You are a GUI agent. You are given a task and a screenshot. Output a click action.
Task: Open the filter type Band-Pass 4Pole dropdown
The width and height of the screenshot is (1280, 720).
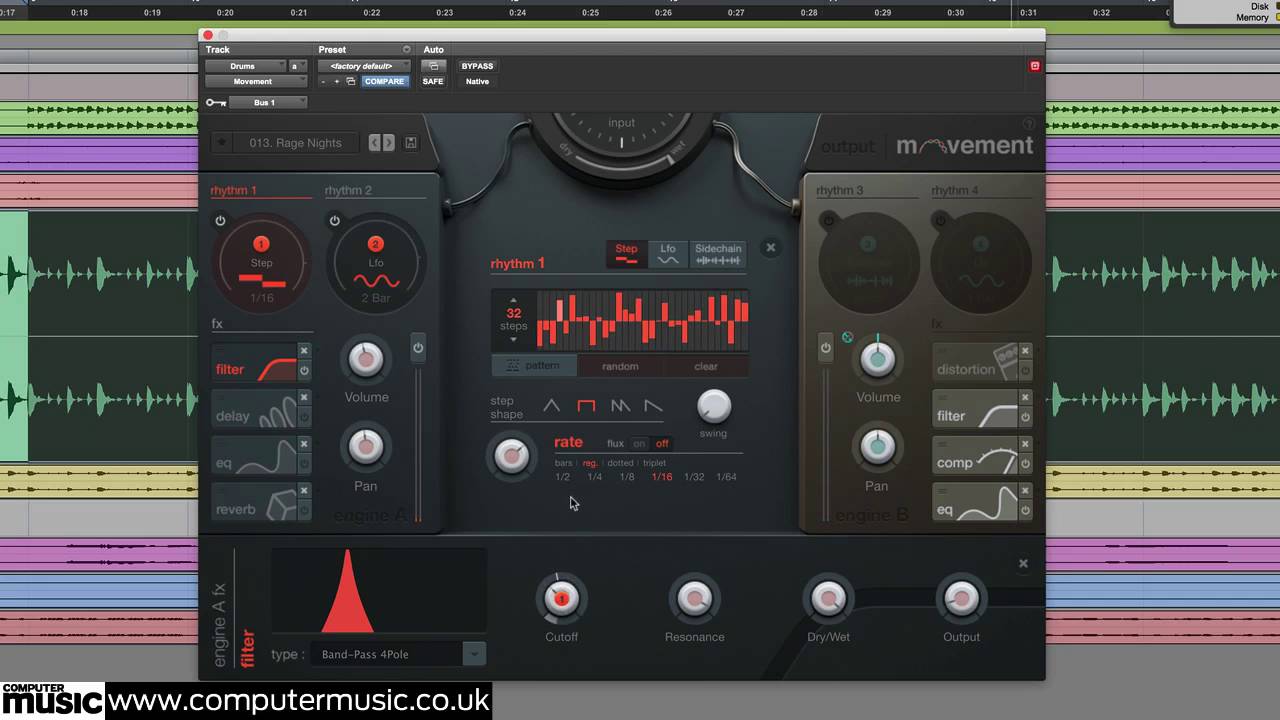pos(398,654)
